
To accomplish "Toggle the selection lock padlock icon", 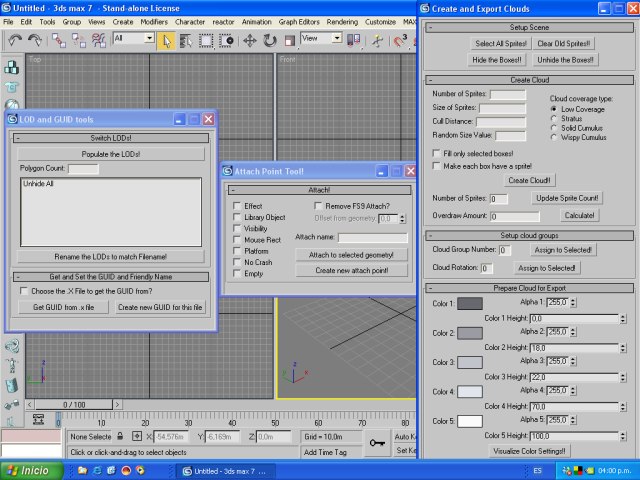I will pos(120,437).
